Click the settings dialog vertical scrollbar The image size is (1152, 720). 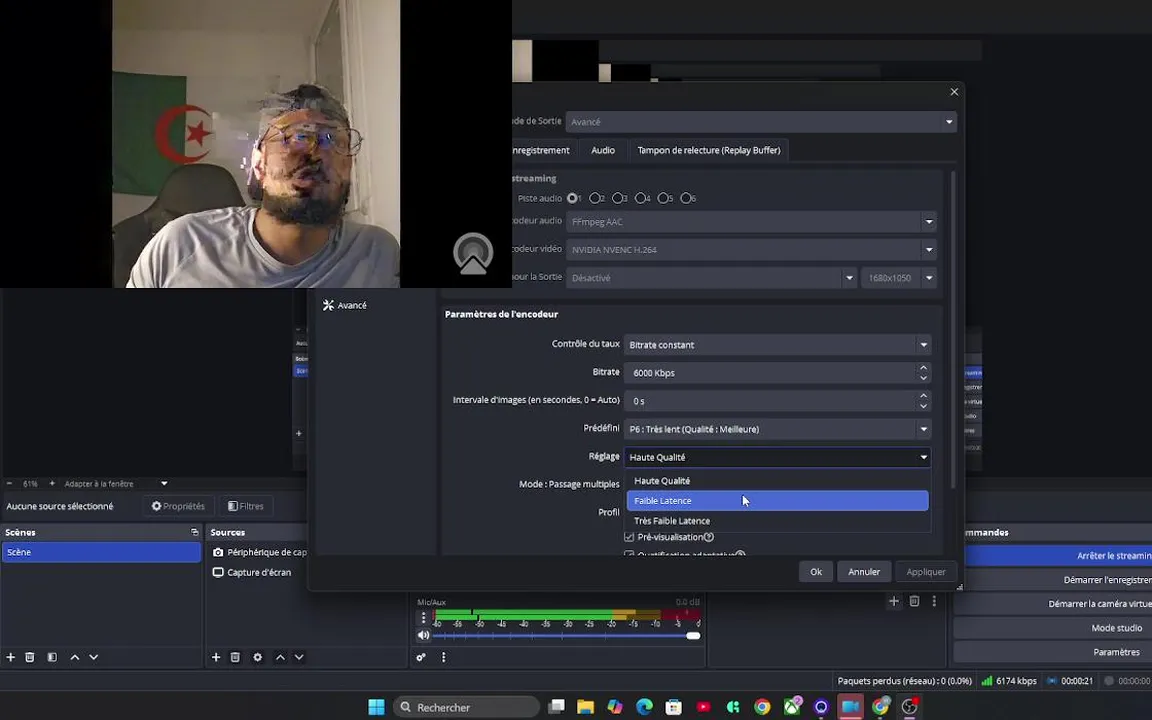click(953, 331)
